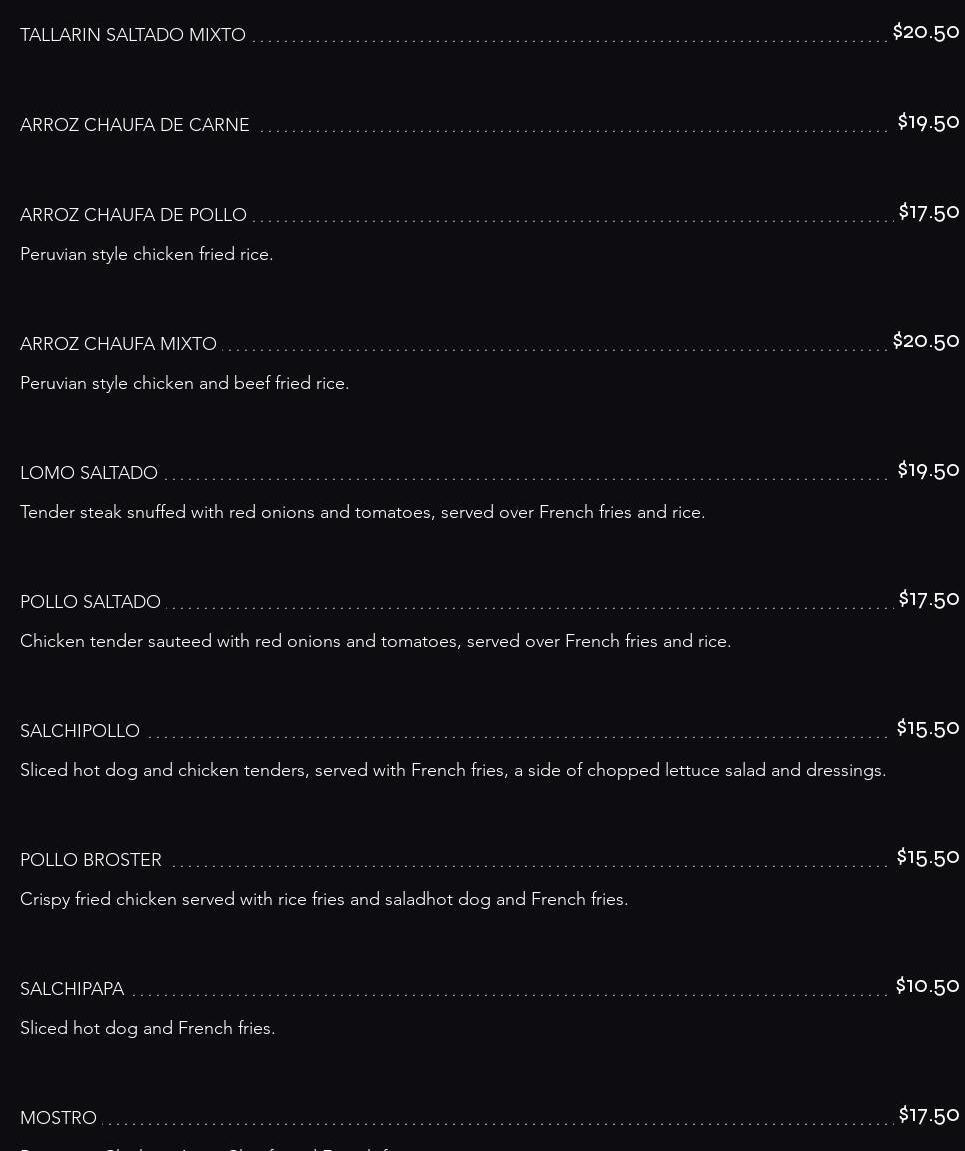Click the $19.50 Lomo Saltado price
Viewport: 965px width, 1151px height.
click(x=928, y=469)
